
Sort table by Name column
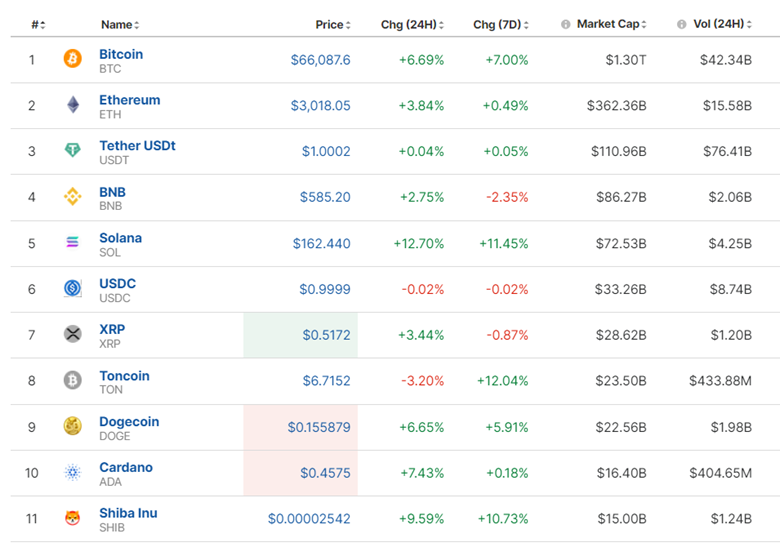pyautogui.click(x=120, y=24)
